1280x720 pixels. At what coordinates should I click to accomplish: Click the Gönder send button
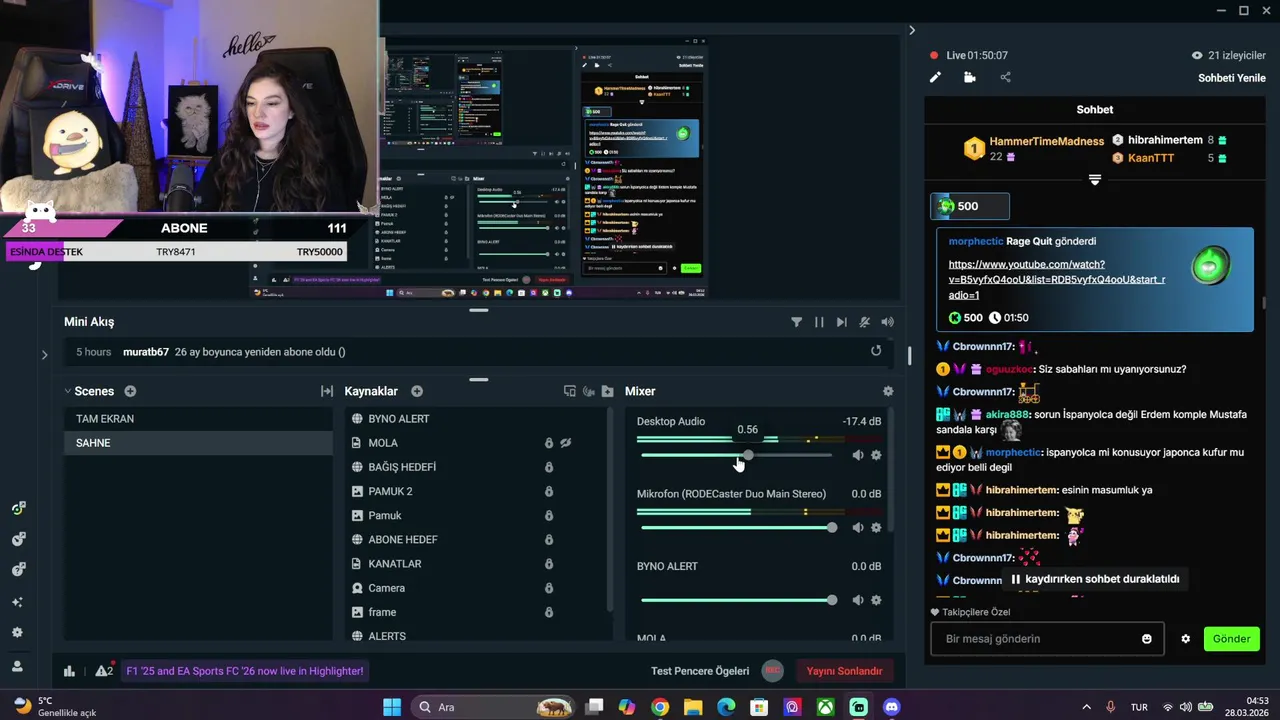1231,639
